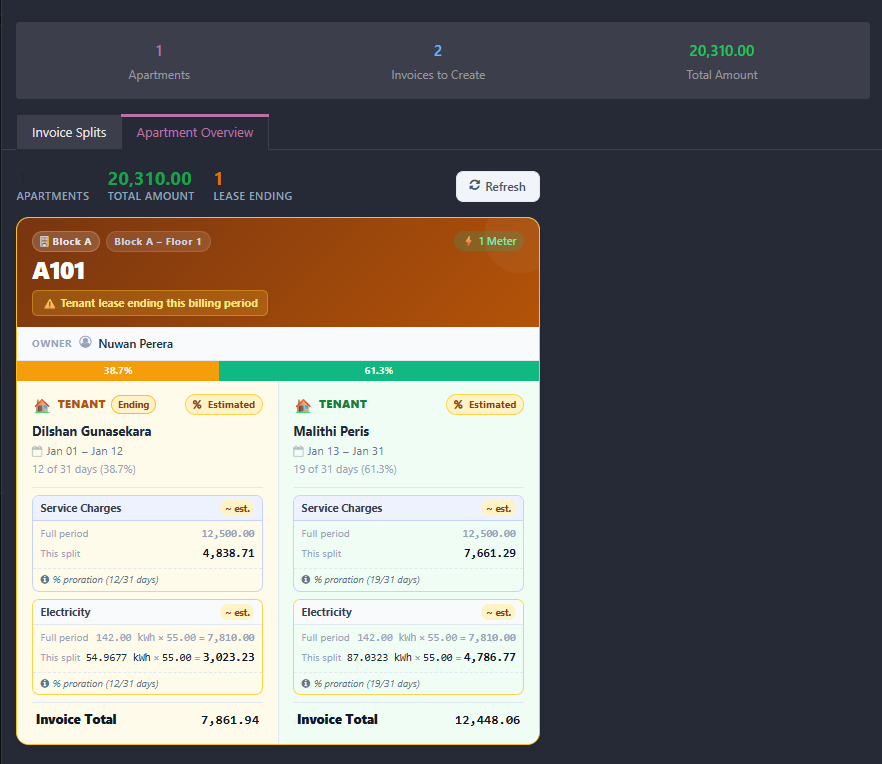Image resolution: width=882 pixels, height=764 pixels.
Task: Click the A101 apartment title
Action: (58, 271)
